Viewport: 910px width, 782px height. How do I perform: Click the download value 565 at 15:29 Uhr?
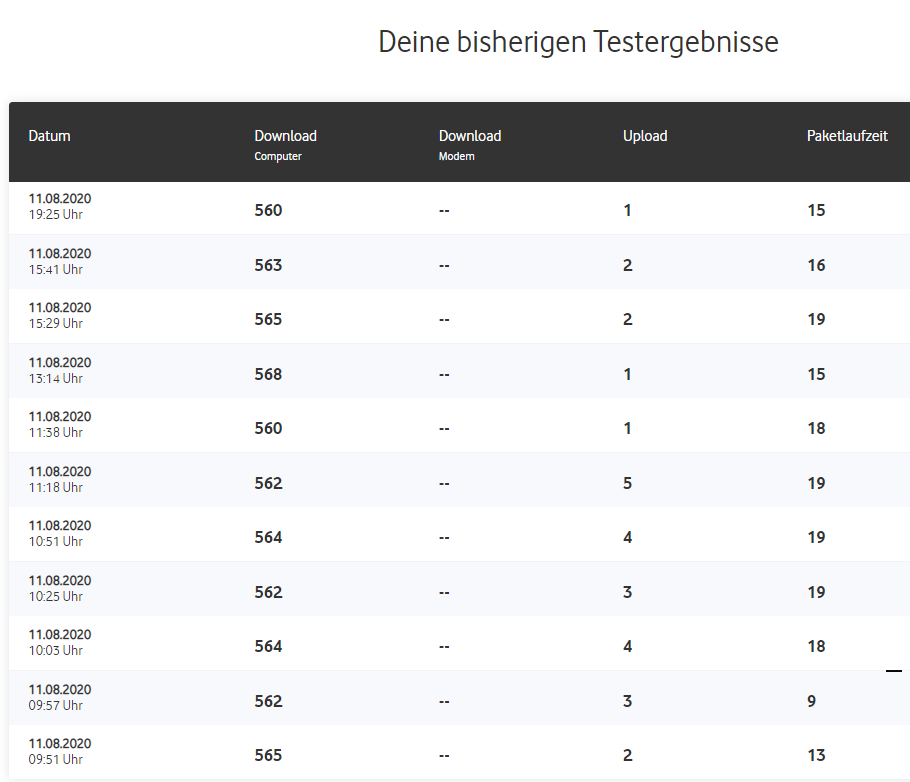click(x=268, y=319)
